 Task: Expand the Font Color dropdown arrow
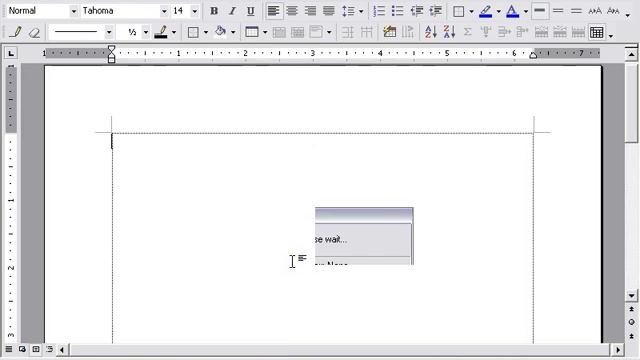526,11
